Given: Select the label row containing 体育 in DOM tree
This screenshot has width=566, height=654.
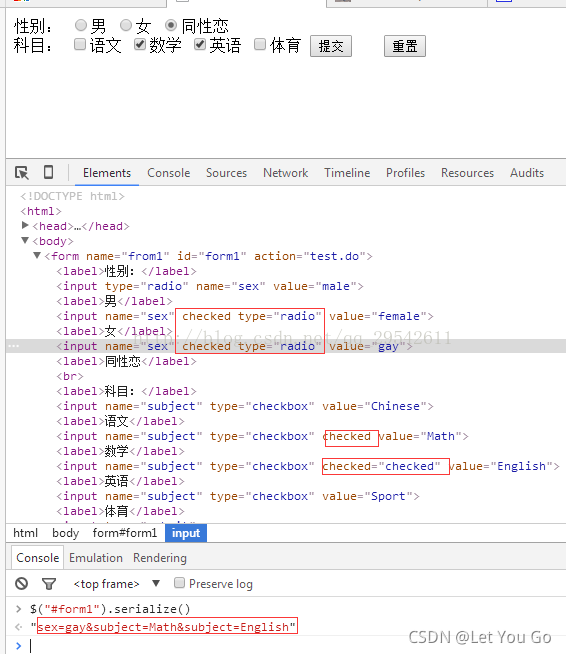Looking at the screenshot, I should coord(120,511).
